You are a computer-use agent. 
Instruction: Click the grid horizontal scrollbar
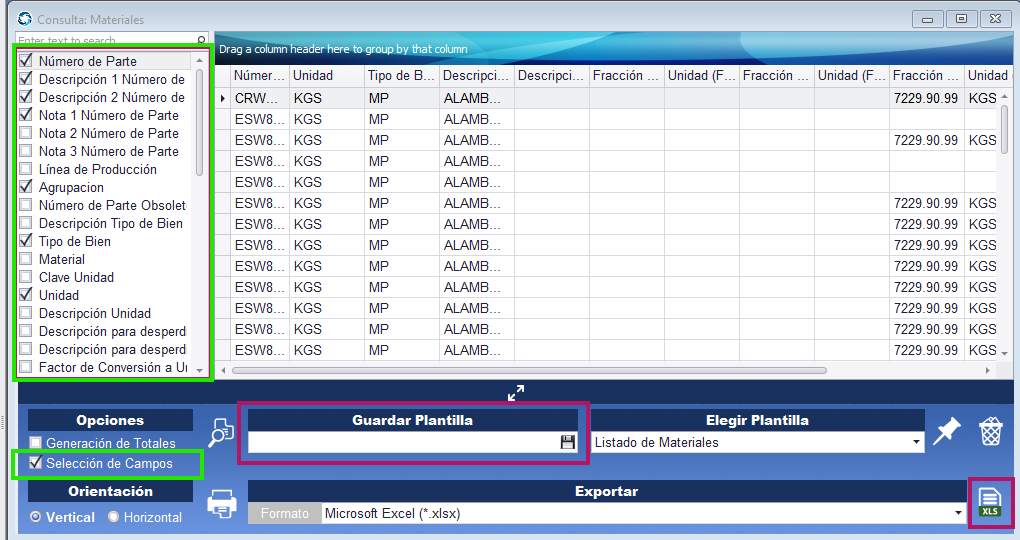530,370
